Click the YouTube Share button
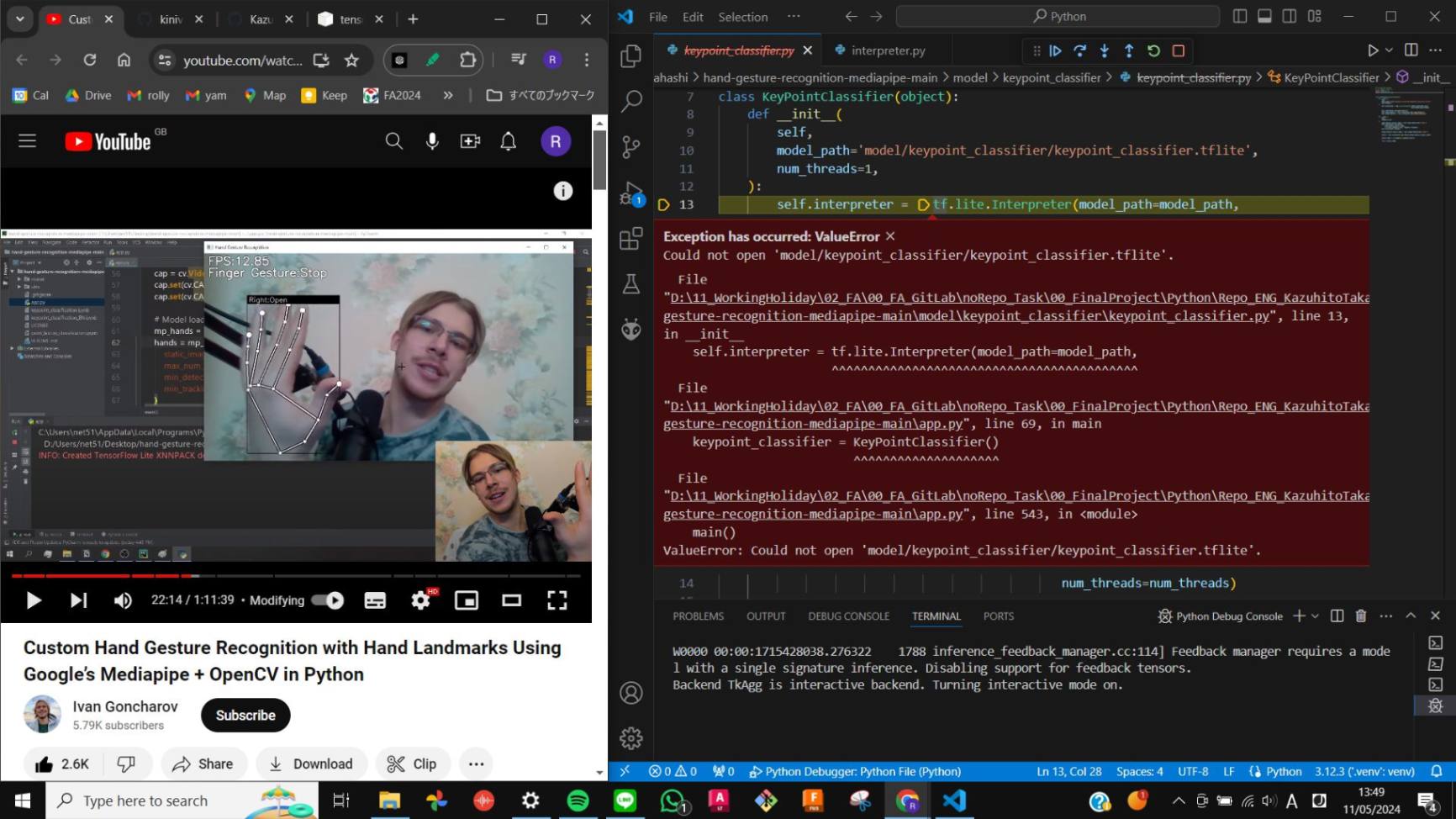Image resolution: width=1456 pixels, height=819 pixels. (x=203, y=764)
